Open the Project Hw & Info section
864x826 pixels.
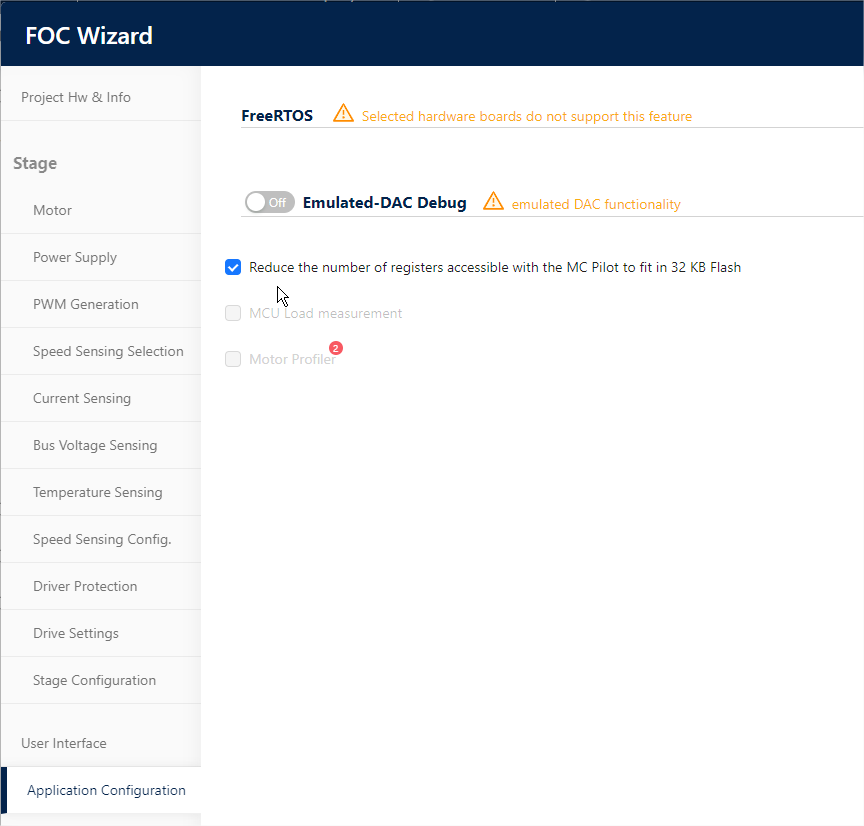click(76, 97)
